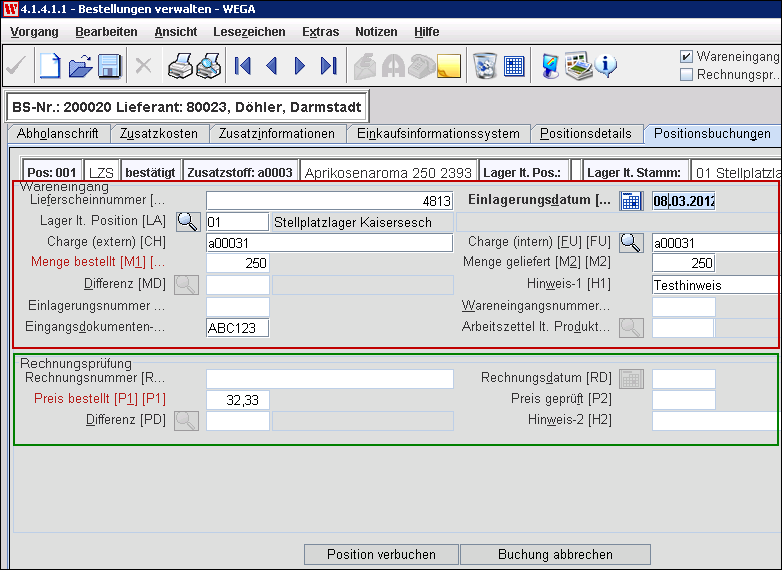Open the info bubble toolbar icon
This screenshot has height=570, width=782.
(x=606, y=67)
